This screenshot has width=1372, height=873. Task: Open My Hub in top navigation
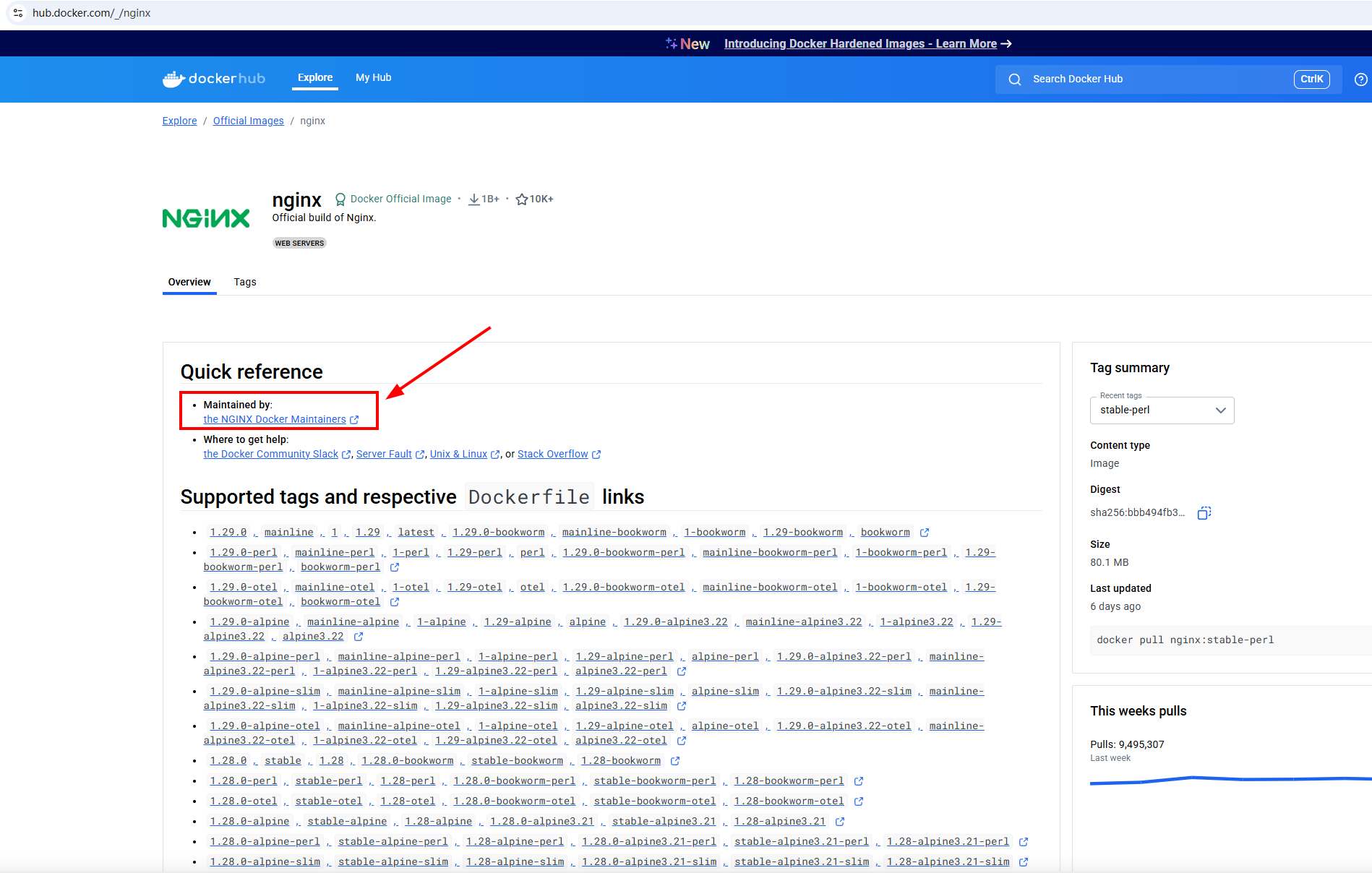click(x=374, y=77)
